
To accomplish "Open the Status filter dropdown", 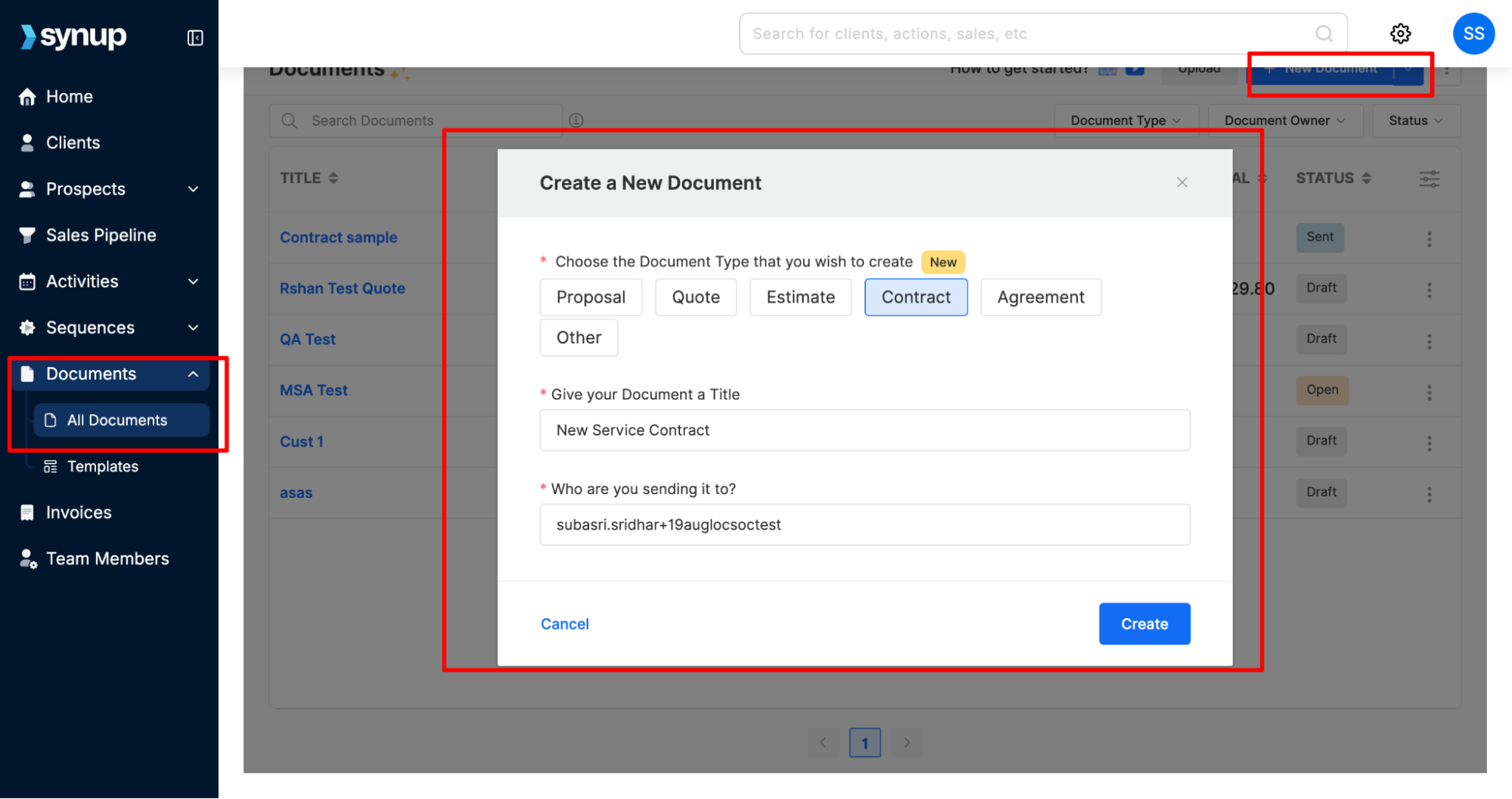I will (x=1415, y=120).
